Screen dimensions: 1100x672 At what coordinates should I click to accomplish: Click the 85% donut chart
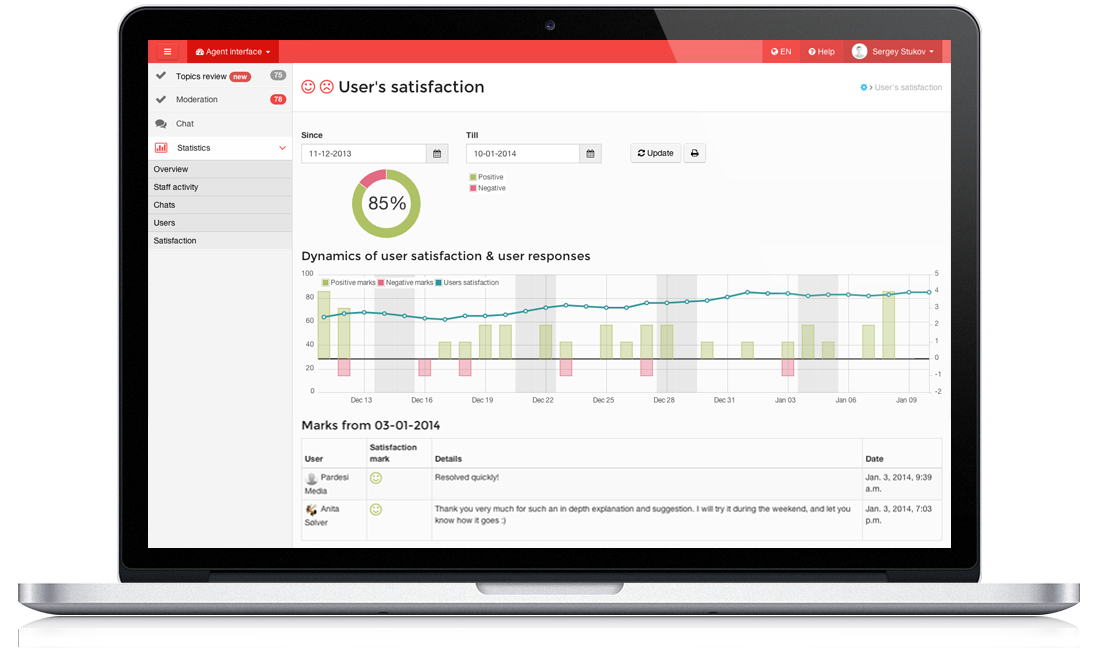pos(386,203)
